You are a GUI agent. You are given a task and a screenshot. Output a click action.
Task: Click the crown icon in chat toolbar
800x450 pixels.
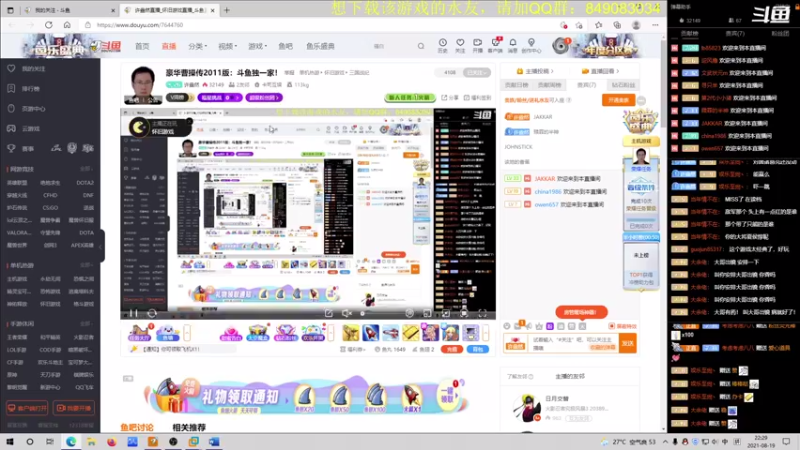click(x=539, y=326)
